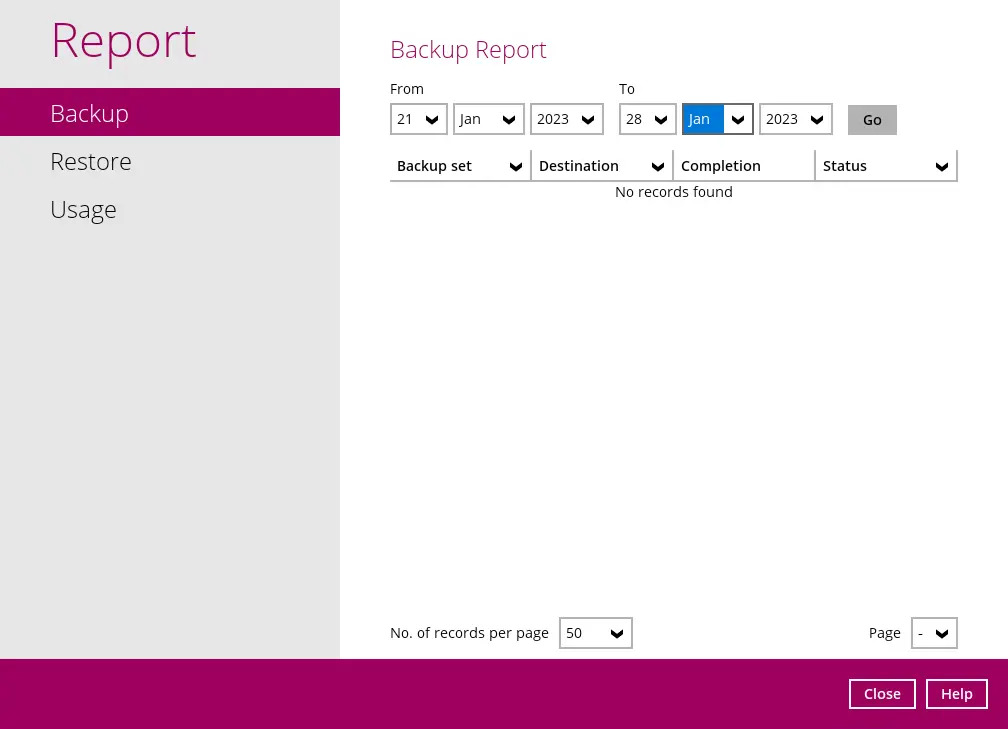This screenshot has height=729, width=1008.
Task: Open Help from the bottom bar
Action: [x=956, y=694]
